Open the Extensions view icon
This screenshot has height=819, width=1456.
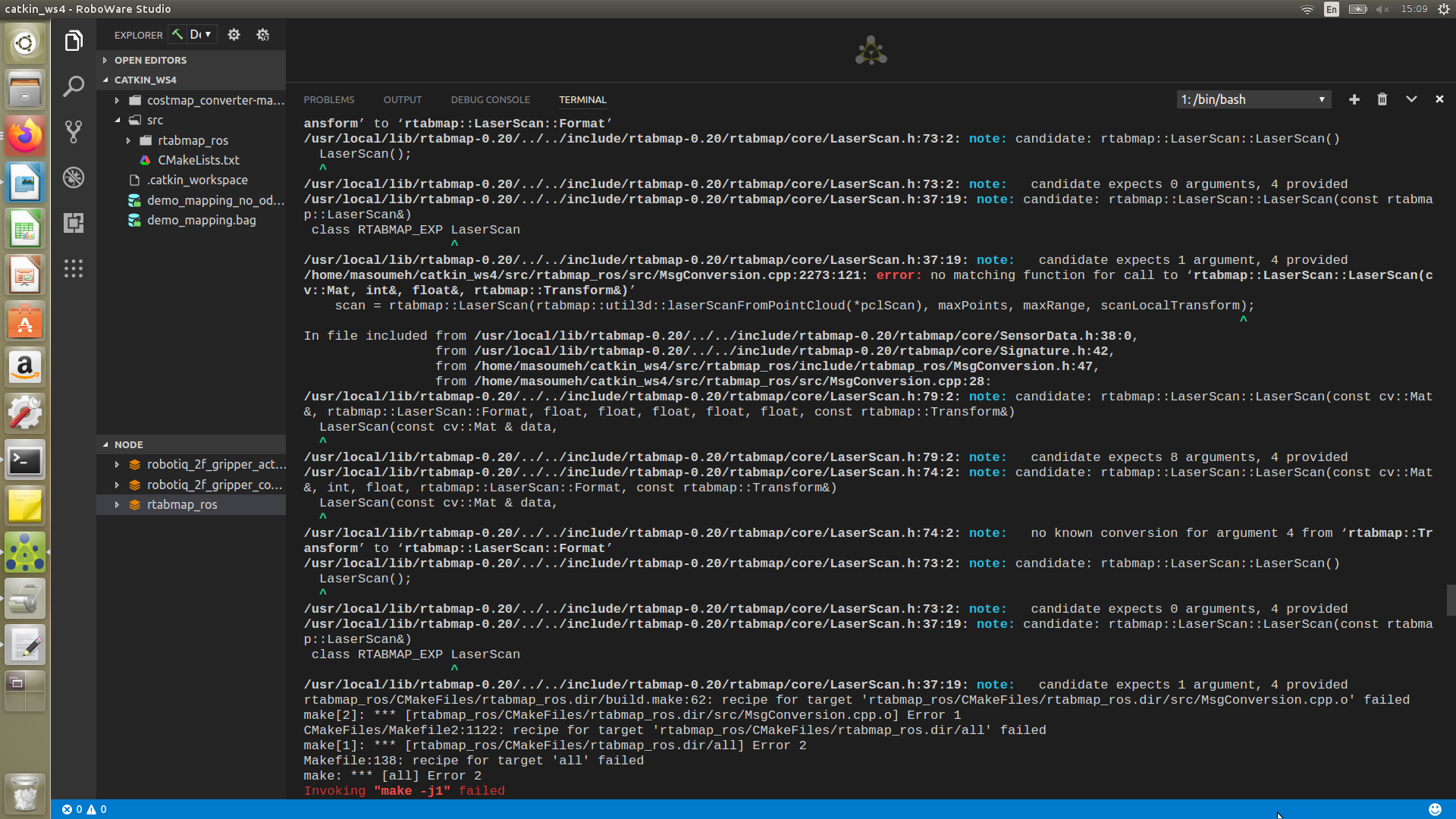pos(74,223)
